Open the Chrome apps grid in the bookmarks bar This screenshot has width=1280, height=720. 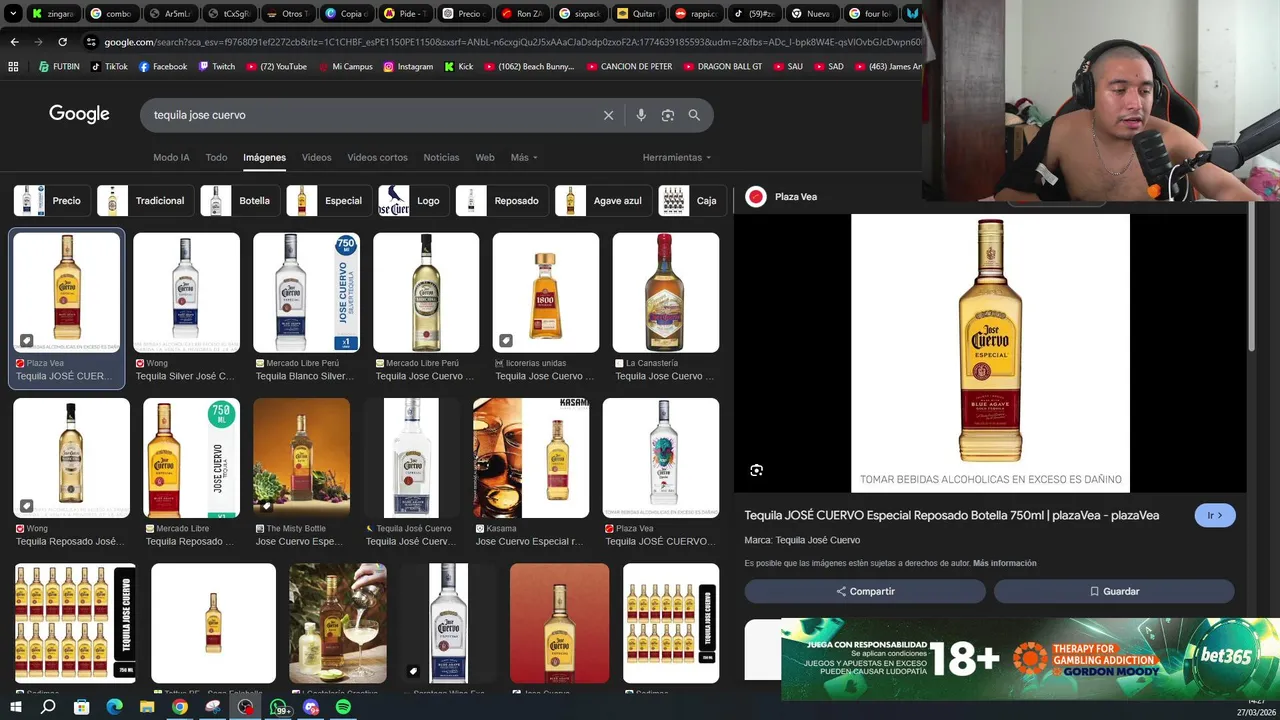tap(13, 67)
